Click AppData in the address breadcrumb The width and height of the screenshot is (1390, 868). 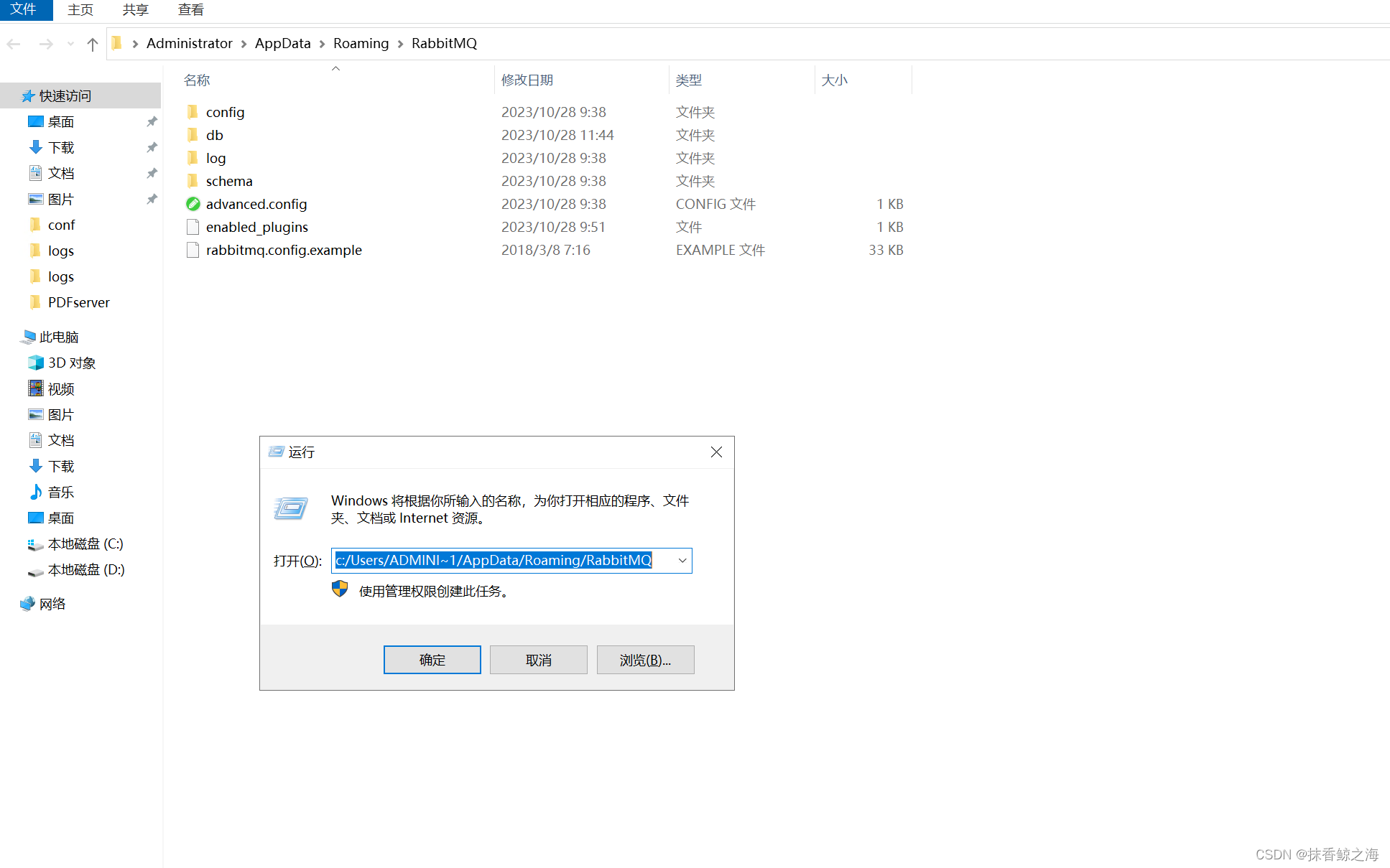[x=282, y=43]
